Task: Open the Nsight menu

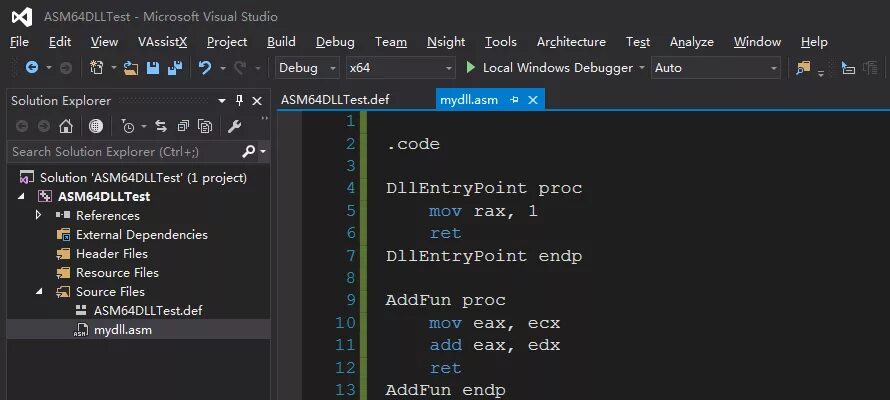Action: click(446, 42)
